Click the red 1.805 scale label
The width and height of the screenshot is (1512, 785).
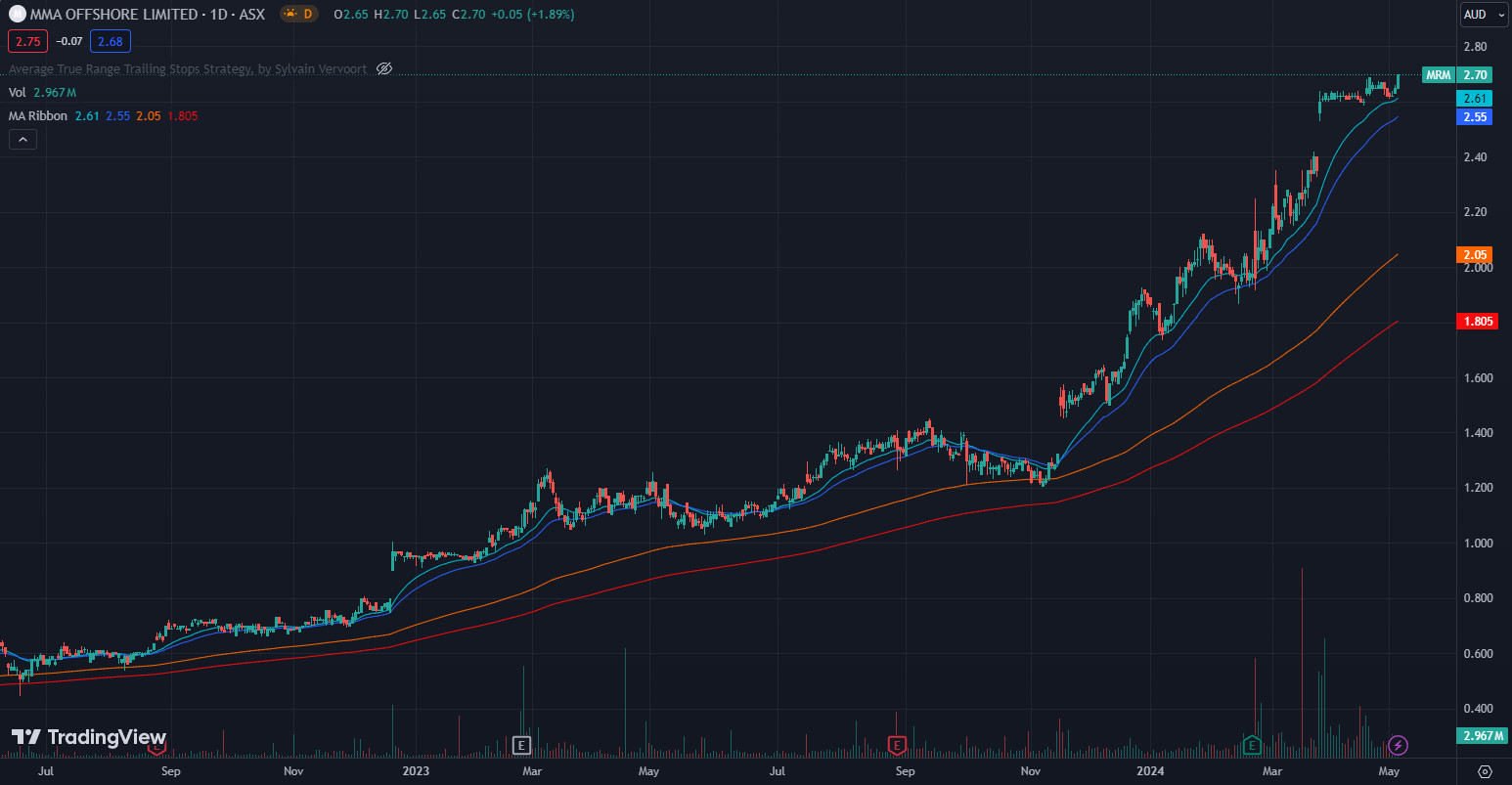pyautogui.click(x=1477, y=322)
